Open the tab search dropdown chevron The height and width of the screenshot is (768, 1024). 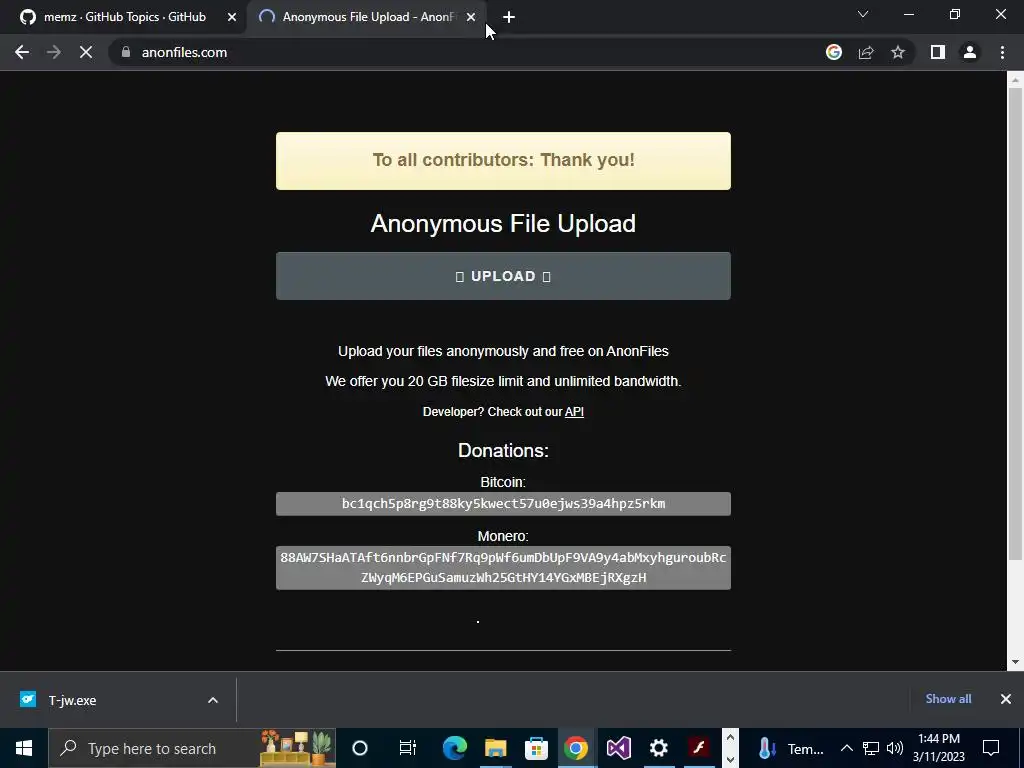[863, 14]
